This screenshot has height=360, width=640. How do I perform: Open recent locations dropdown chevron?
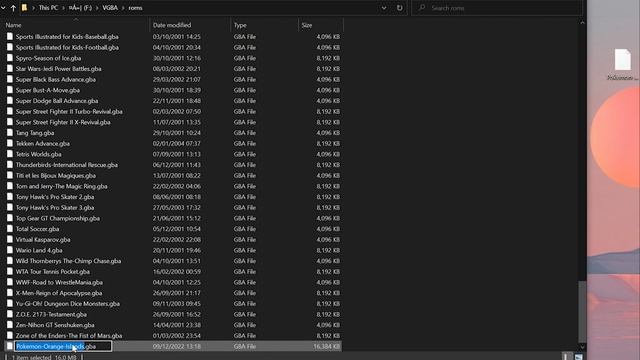(3, 8)
